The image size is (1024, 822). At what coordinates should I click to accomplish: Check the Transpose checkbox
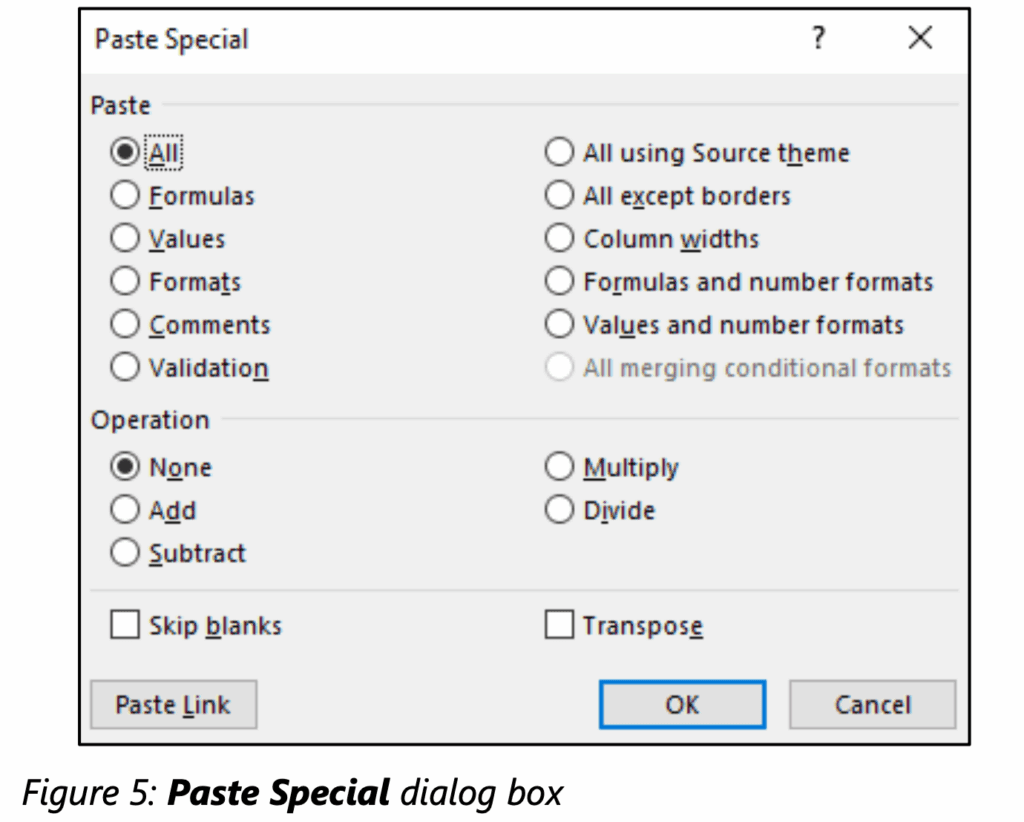point(559,626)
